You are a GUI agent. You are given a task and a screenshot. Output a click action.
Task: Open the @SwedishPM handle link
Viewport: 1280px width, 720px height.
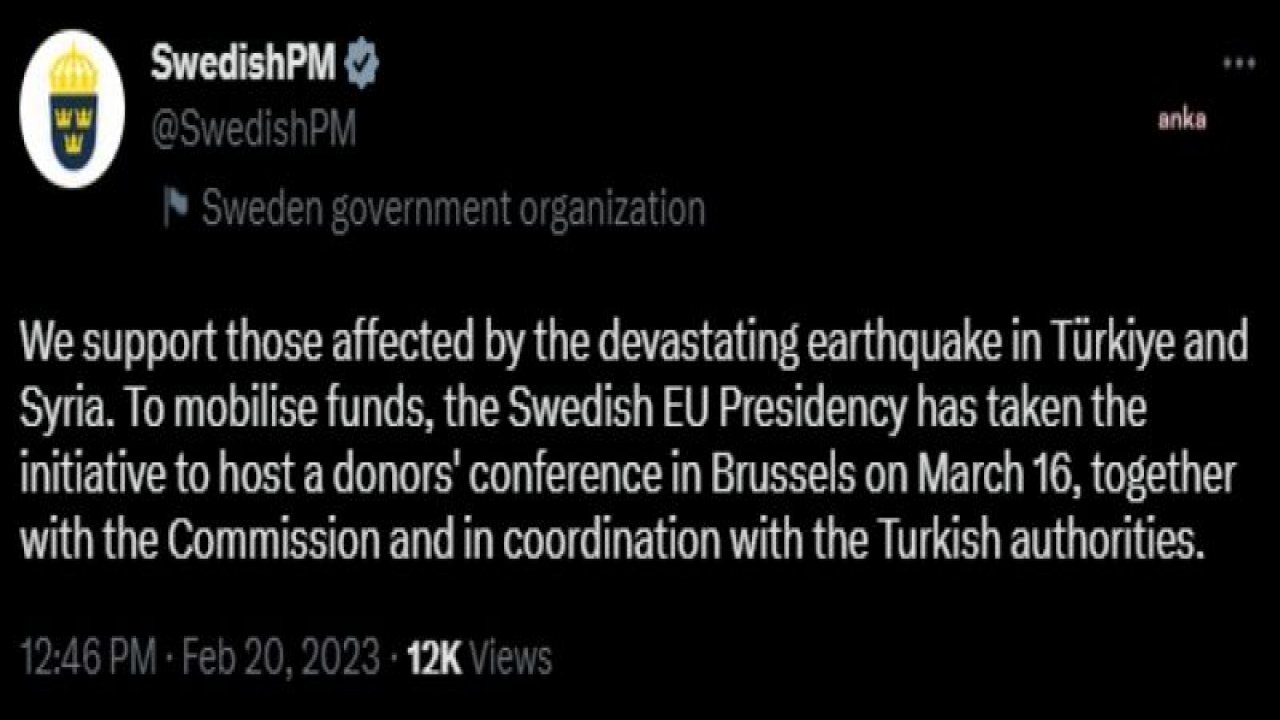(x=252, y=130)
